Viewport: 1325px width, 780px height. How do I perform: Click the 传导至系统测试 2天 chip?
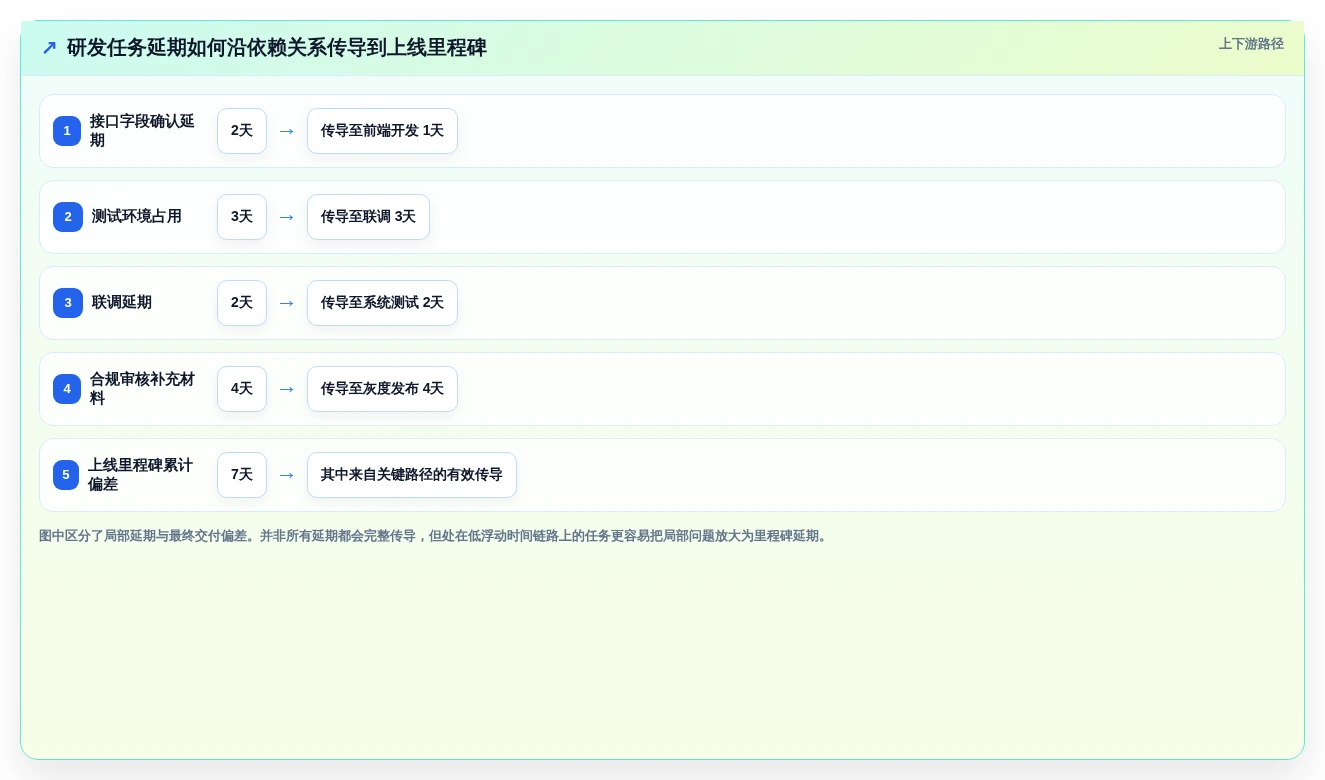coord(382,303)
